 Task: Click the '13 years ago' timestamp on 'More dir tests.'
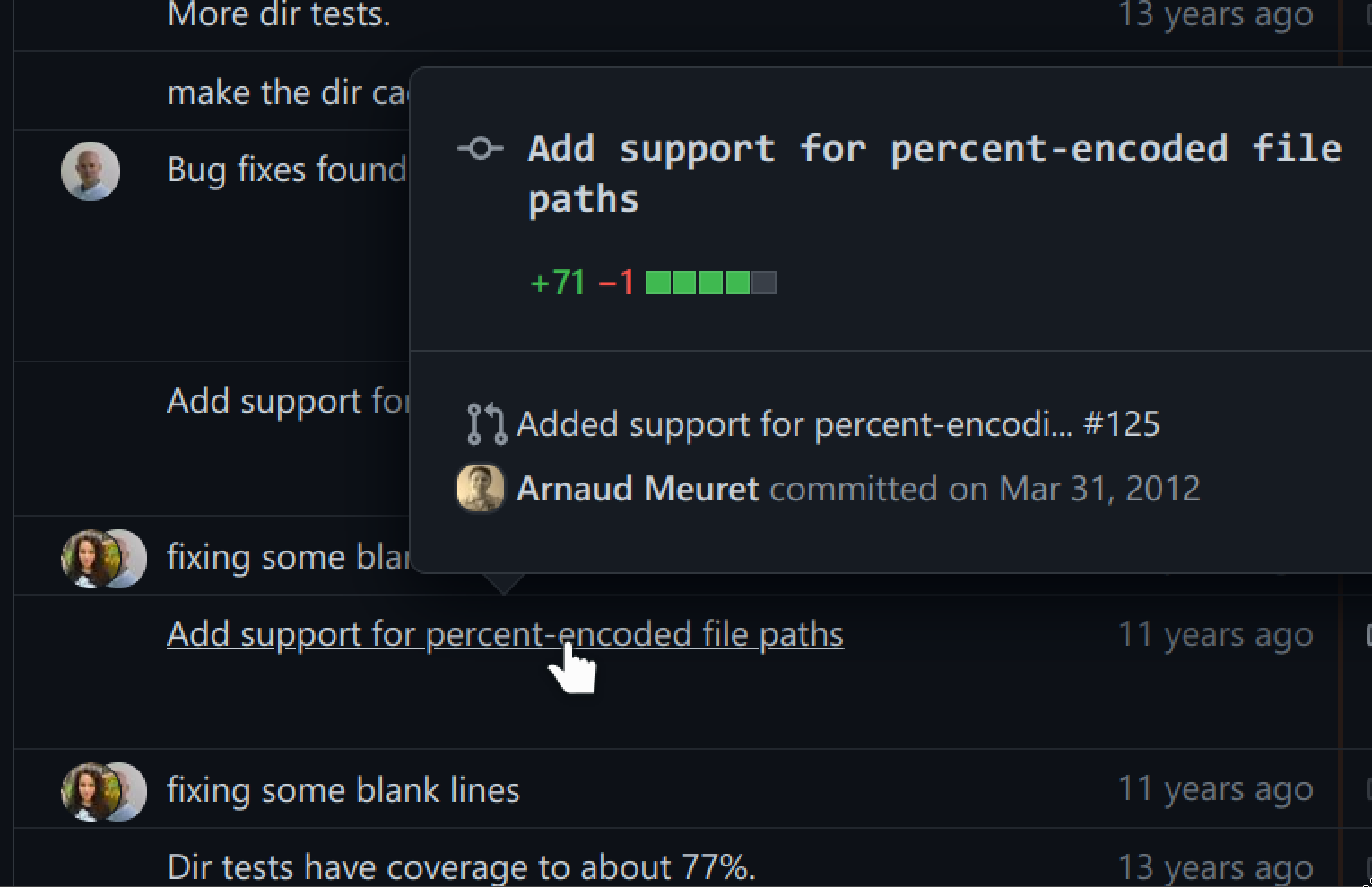(1216, 14)
